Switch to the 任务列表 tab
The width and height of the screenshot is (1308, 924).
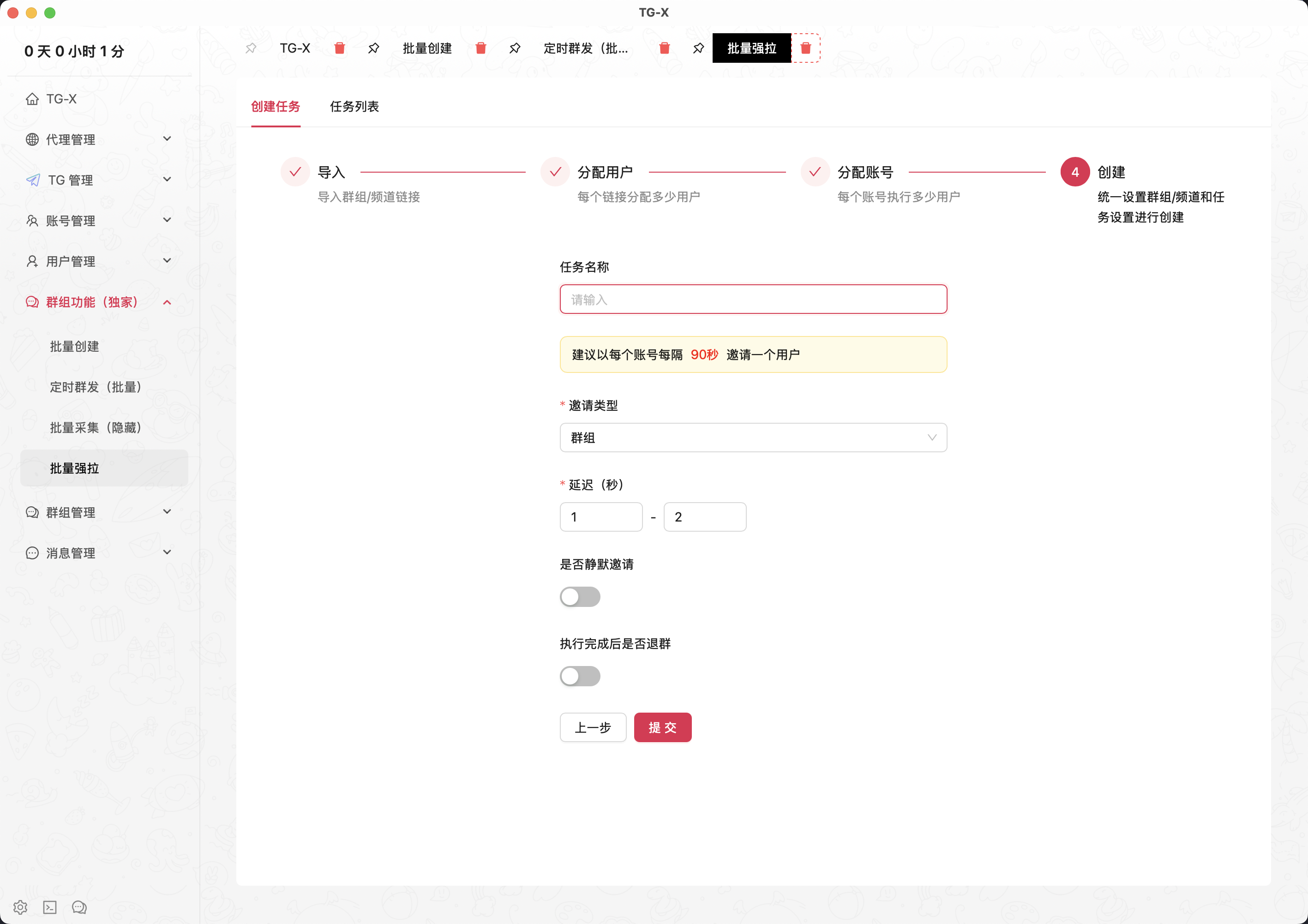click(x=354, y=107)
